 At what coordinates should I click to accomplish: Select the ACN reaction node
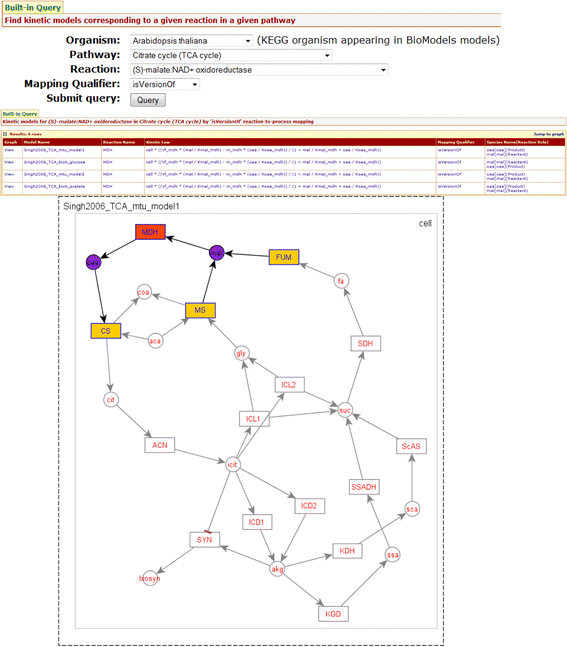click(x=160, y=445)
